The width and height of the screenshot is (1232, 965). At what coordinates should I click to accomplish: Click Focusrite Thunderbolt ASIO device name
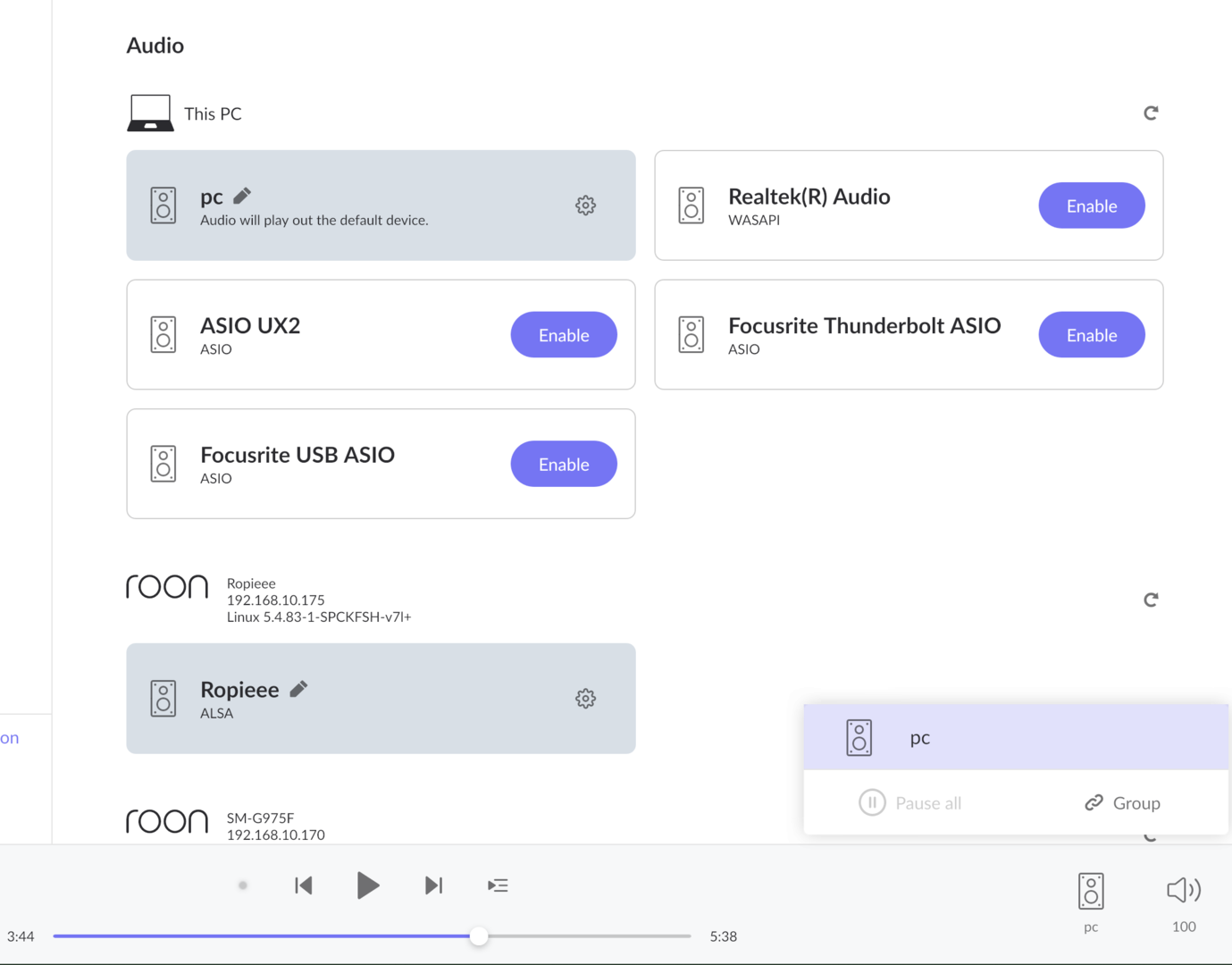(865, 326)
